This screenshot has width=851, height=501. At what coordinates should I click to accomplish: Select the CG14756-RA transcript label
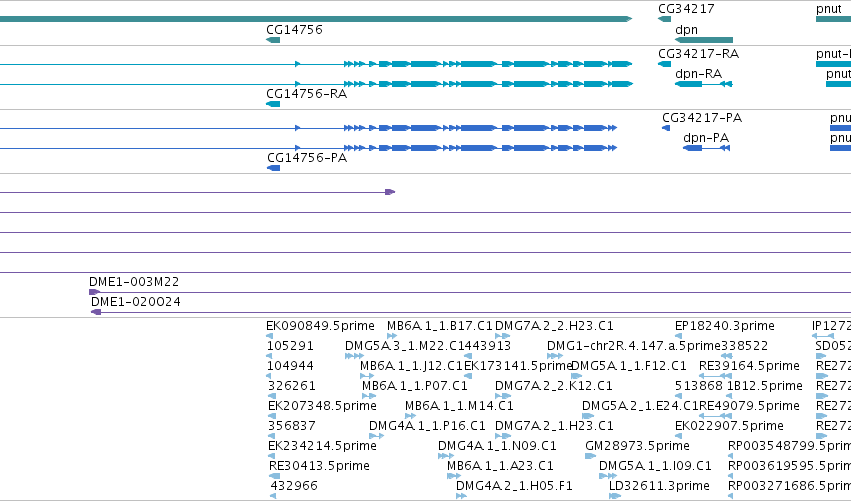307,94
